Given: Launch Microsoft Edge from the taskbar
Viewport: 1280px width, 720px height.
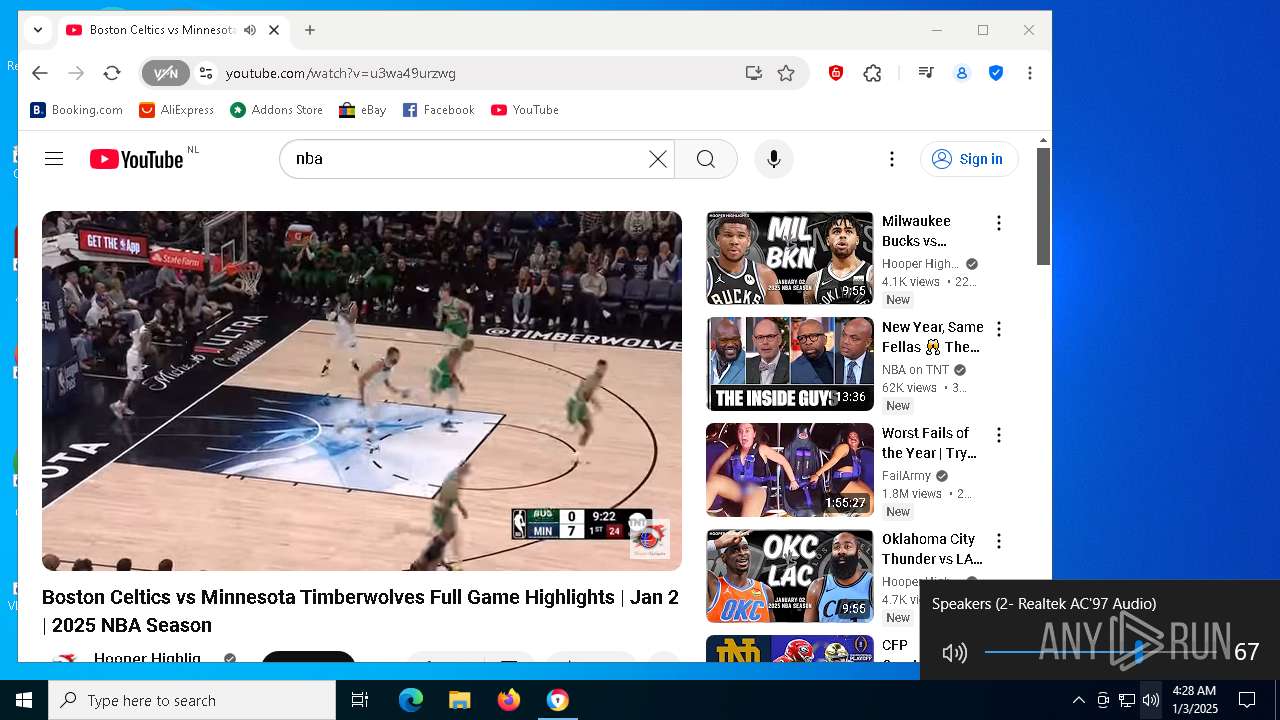Looking at the screenshot, I should pos(411,700).
